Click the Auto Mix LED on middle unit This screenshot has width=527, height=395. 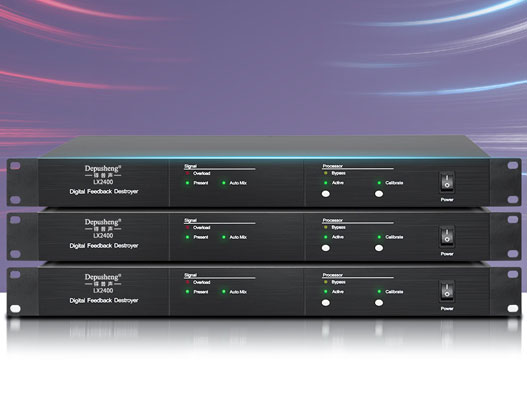[224, 237]
